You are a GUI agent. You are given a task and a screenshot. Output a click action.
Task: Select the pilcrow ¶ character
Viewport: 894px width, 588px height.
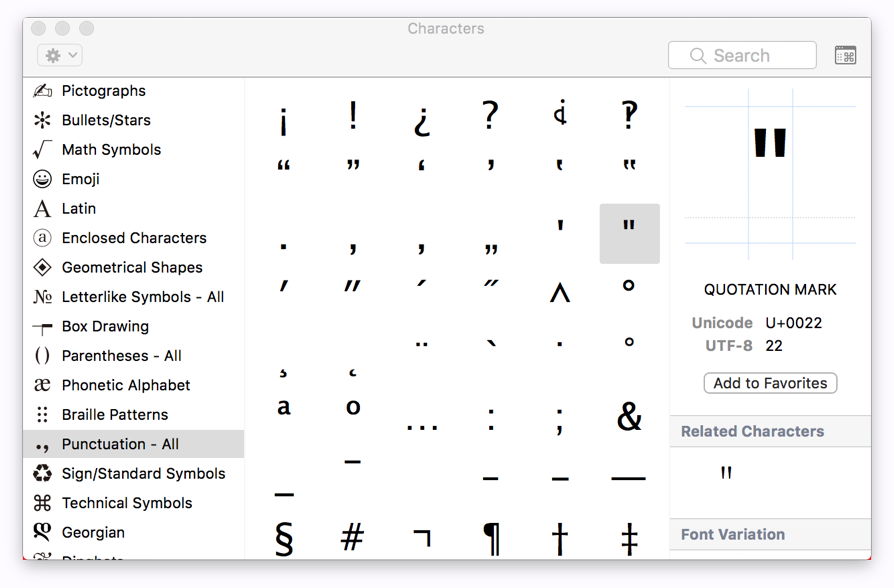click(491, 537)
